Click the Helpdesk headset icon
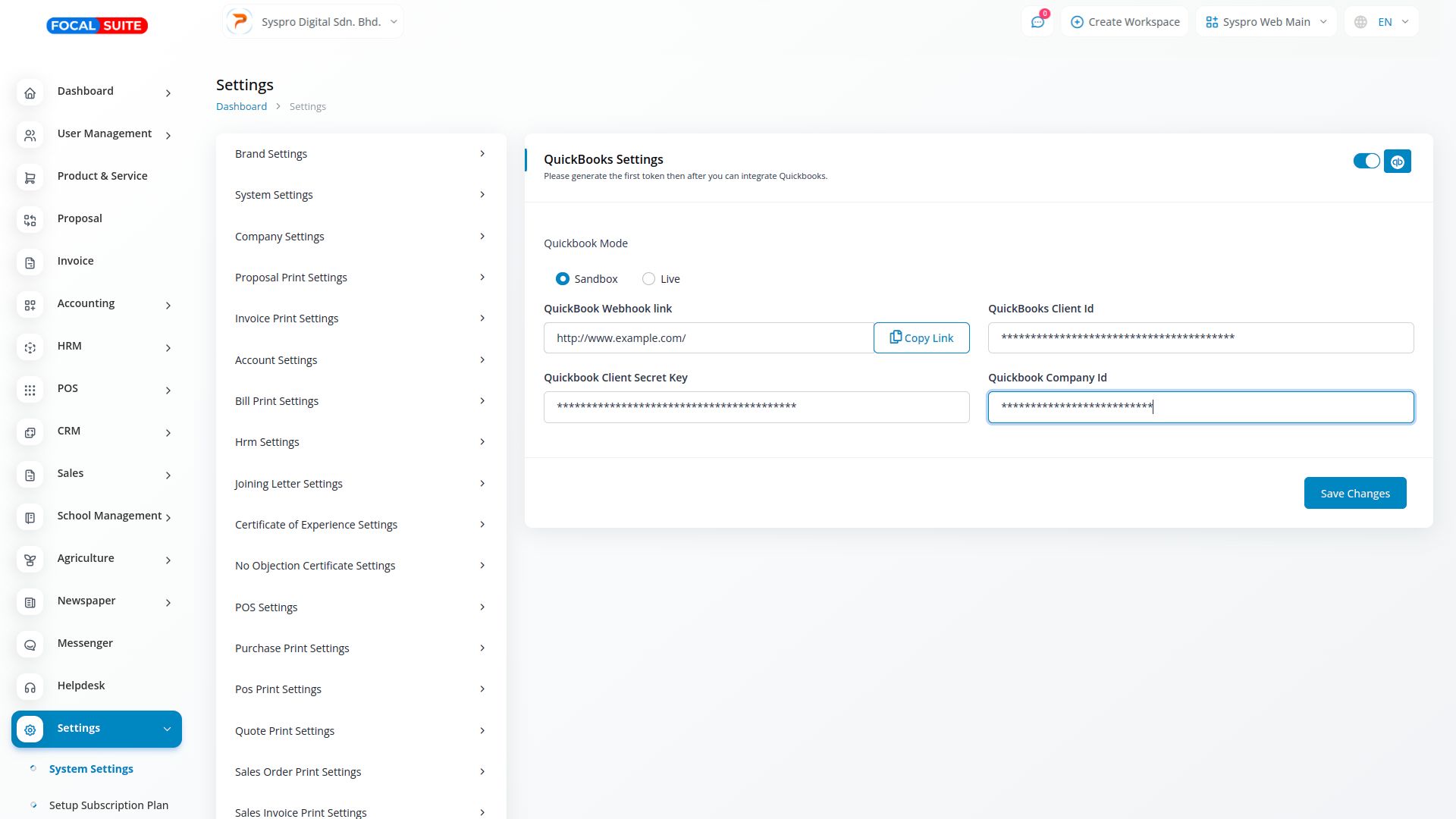1456x819 pixels. coord(30,687)
